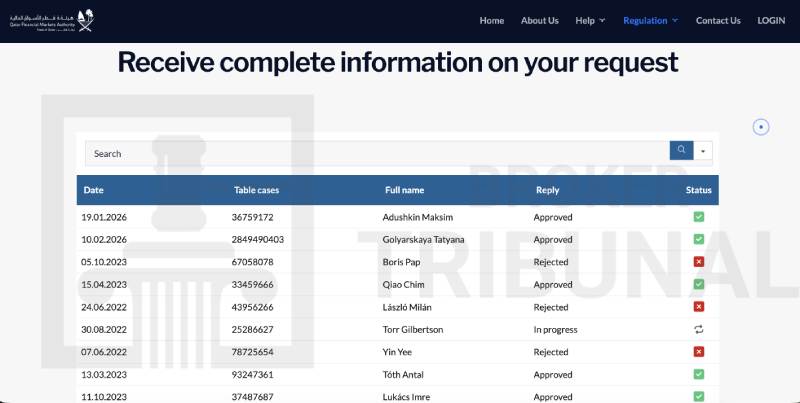The width and height of the screenshot is (800, 403).
Task: Sort by the Reply column header
Action: click(x=547, y=190)
